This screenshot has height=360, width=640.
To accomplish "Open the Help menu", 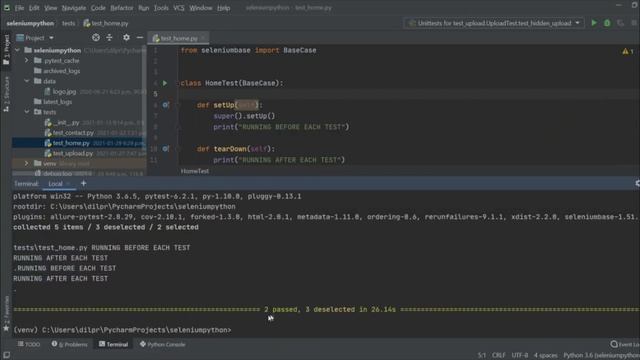I will (223, 8).
